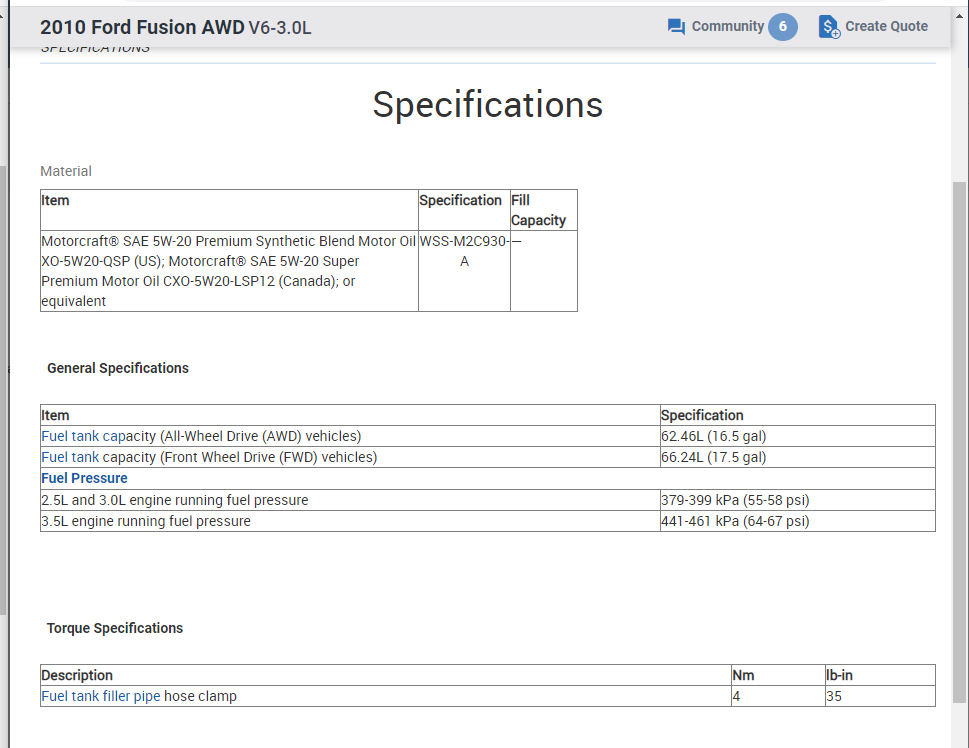Click the Community count badge showing 6
The image size is (969, 748).
(783, 27)
